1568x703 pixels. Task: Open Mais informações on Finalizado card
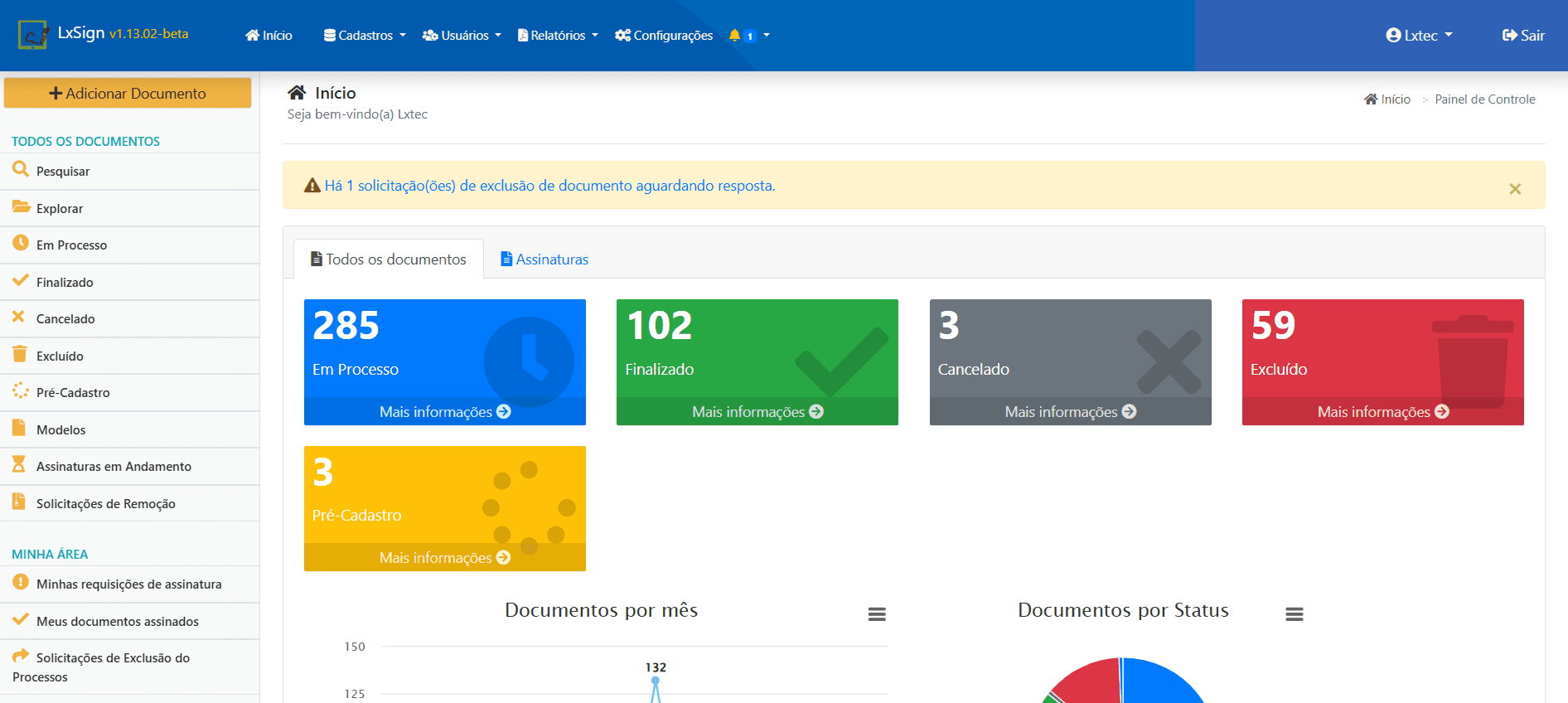pos(757,412)
